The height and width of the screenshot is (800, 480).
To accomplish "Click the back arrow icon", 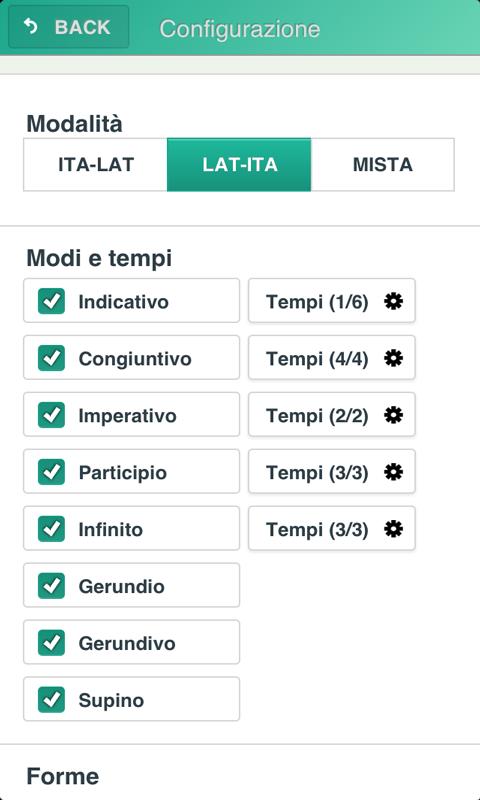I will tap(31, 26).
